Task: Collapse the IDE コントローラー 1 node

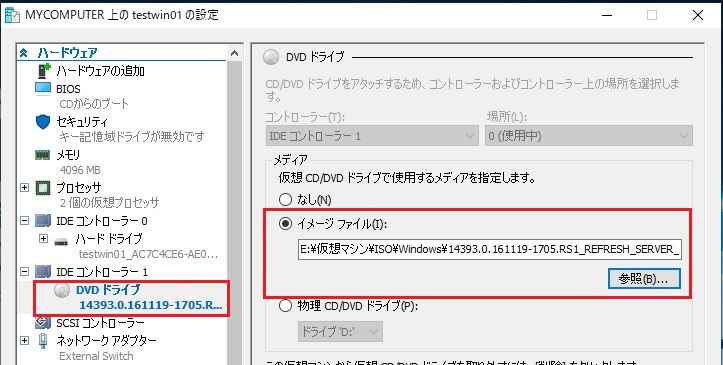Action: (24, 271)
